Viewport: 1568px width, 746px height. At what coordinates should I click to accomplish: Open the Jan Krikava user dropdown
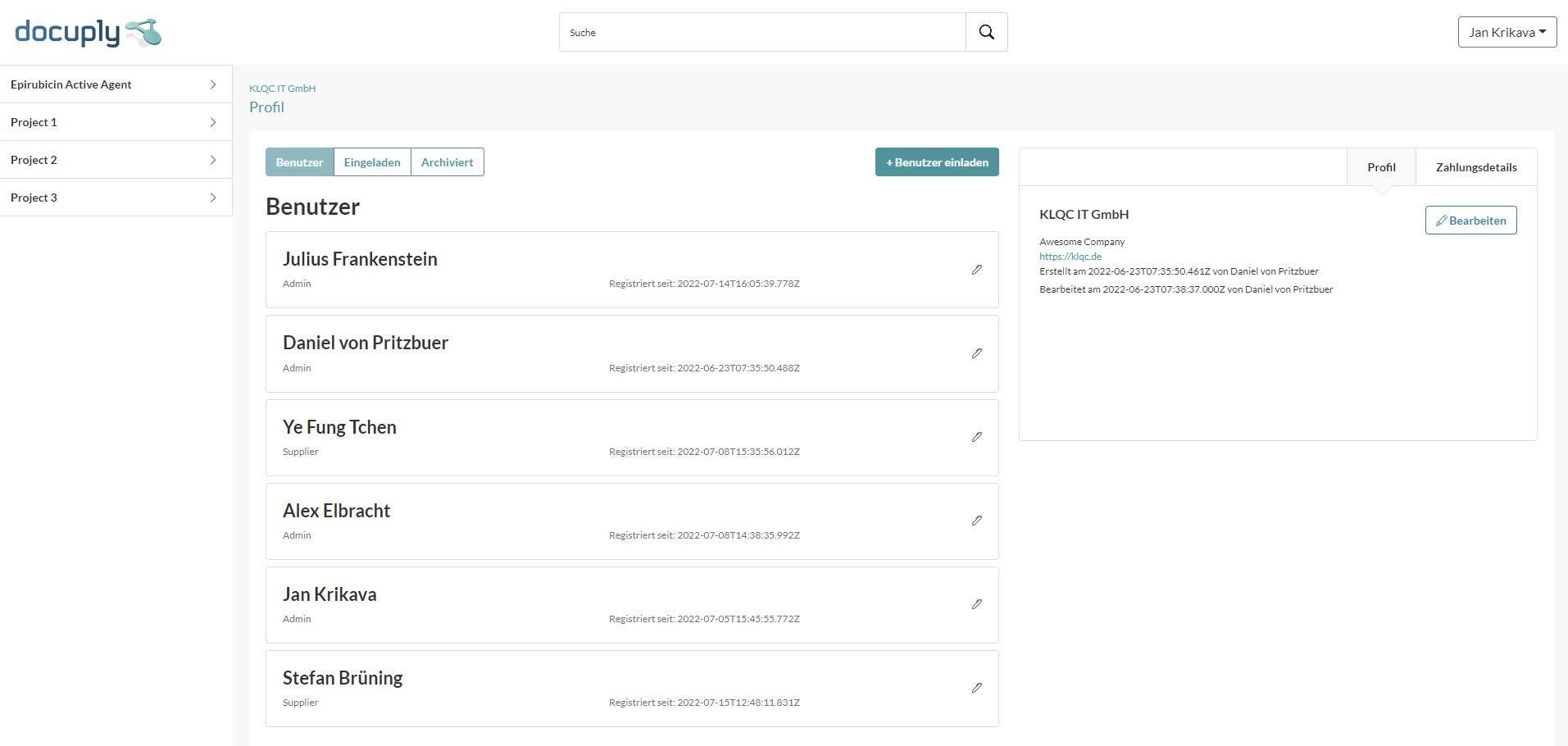1507,32
